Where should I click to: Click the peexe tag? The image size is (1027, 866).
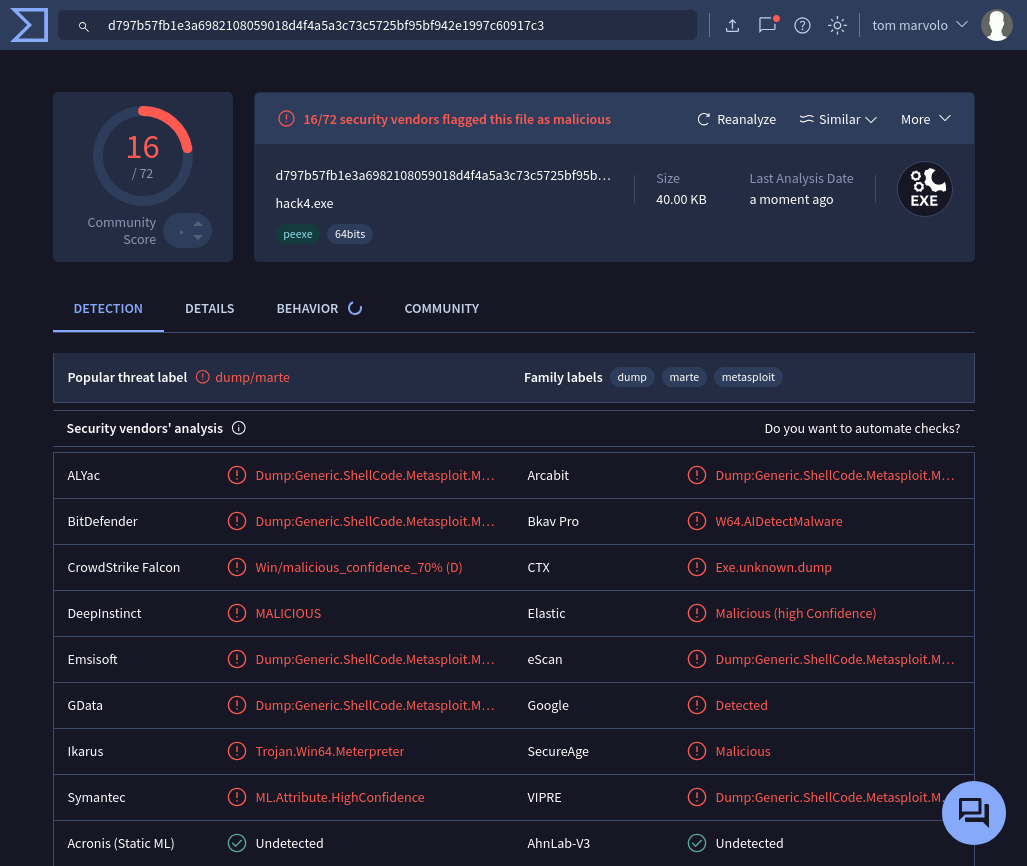(x=297, y=234)
